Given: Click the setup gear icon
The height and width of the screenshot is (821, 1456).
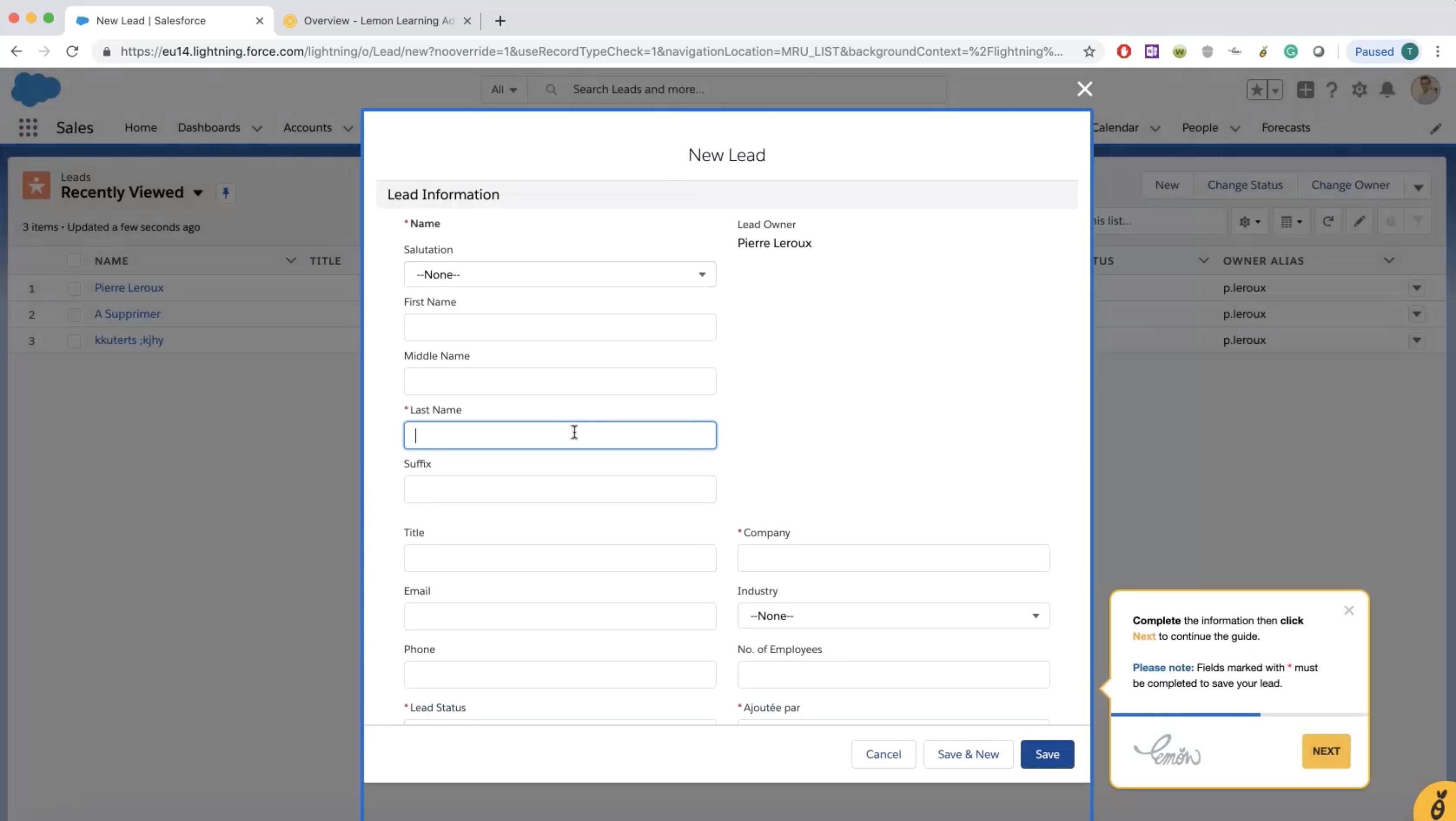Looking at the screenshot, I should pos(1360,89).
